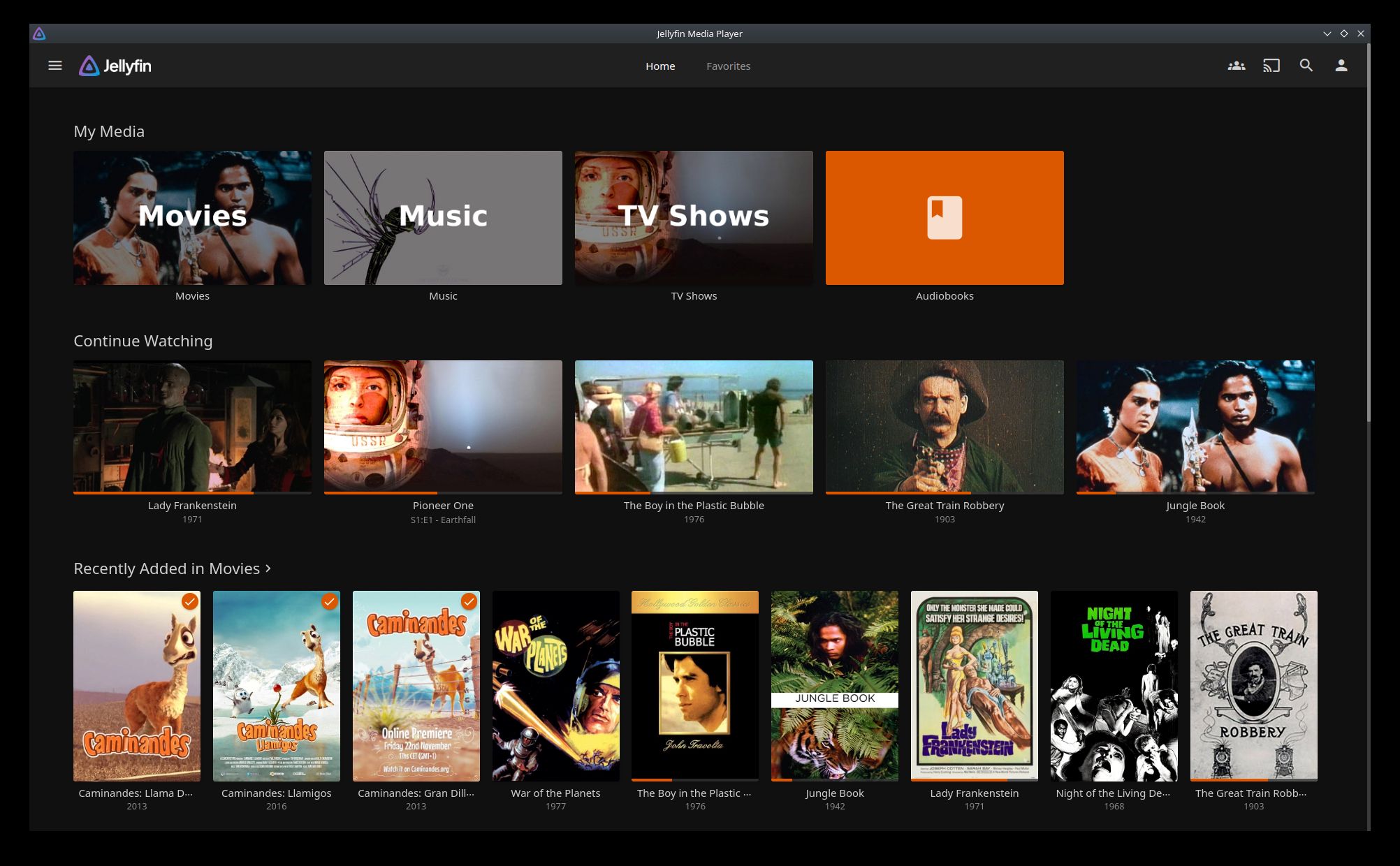Click the Movies label under My Media
Viewport: 1400px width, 866px height.
(192, 296)
